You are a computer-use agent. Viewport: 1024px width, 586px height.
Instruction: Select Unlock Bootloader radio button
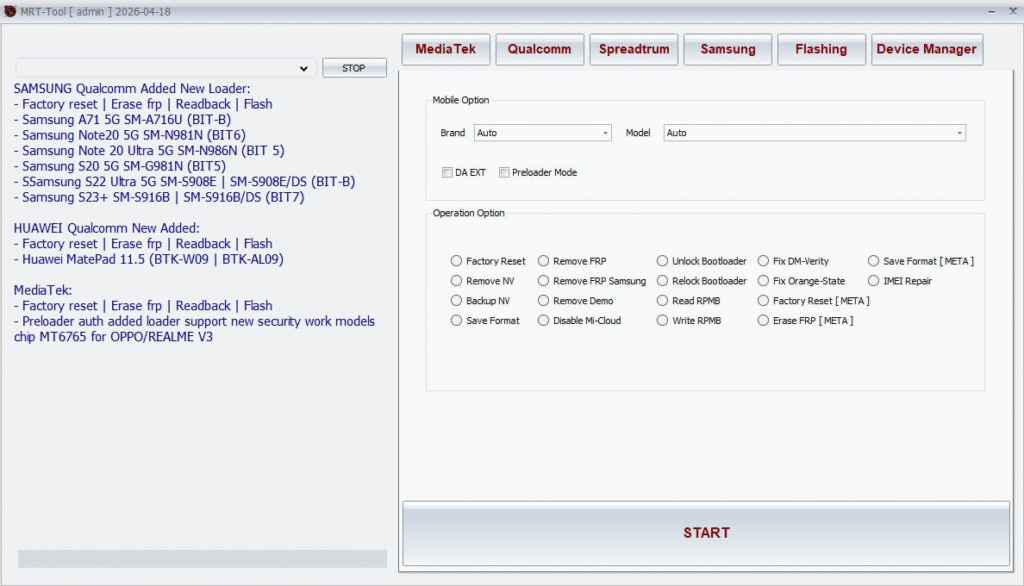[x=663, y=261]
